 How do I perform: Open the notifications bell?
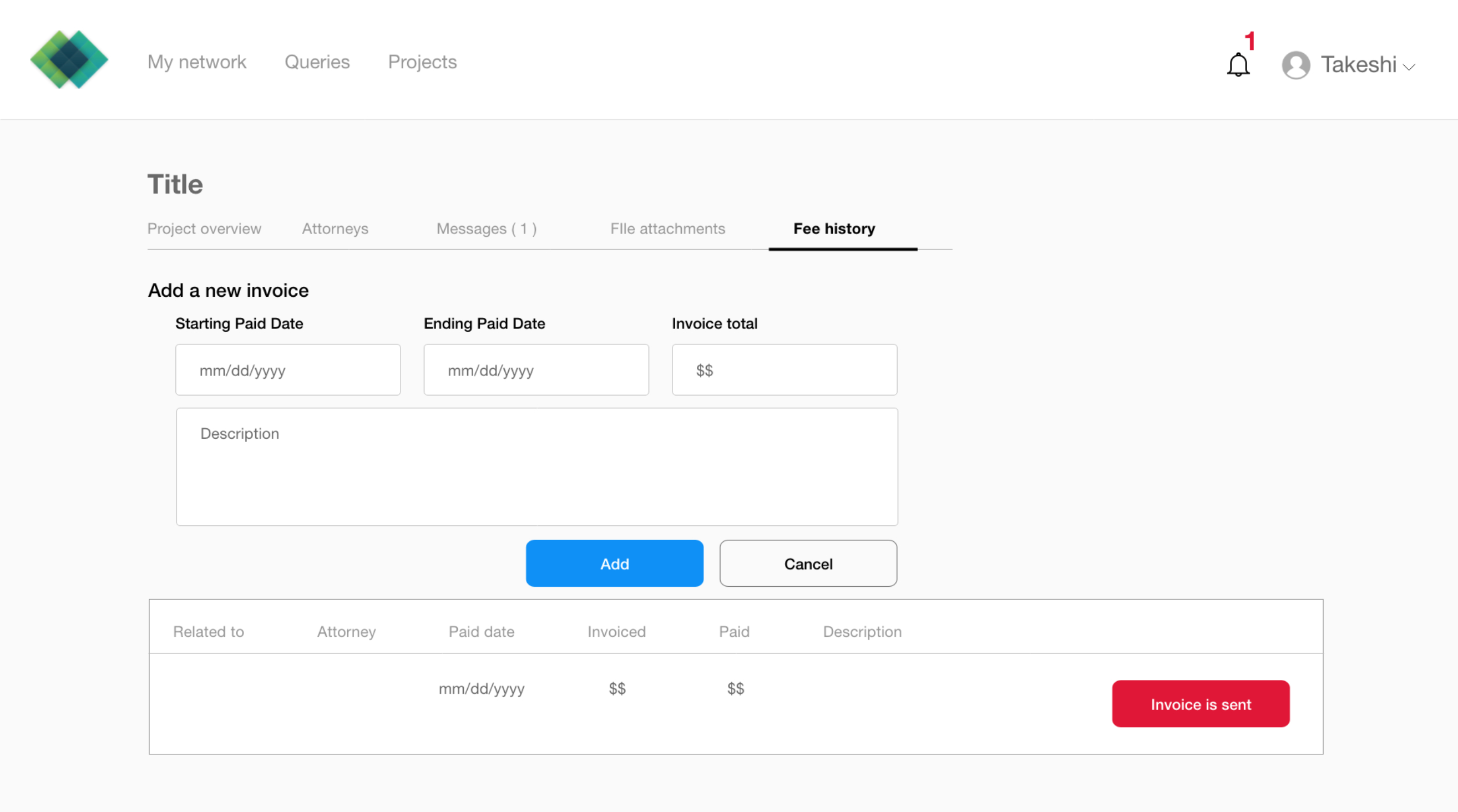1238,64
